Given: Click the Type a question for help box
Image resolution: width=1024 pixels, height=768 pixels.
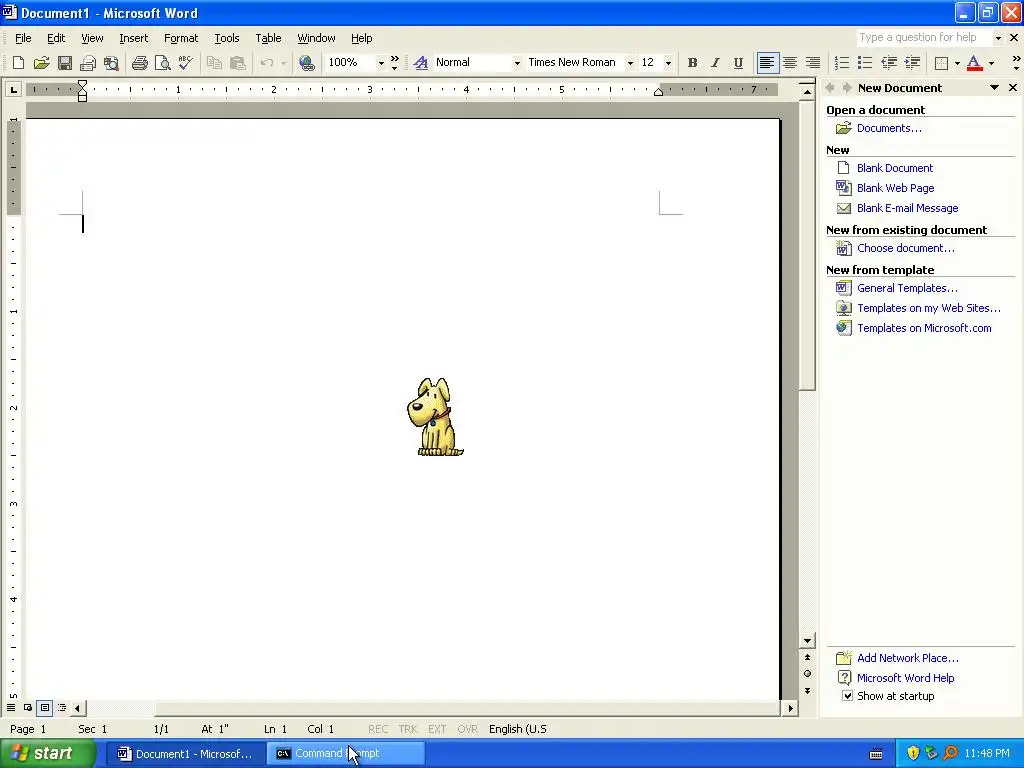Looking at the screenshot, I should click(x=924, y=38).
